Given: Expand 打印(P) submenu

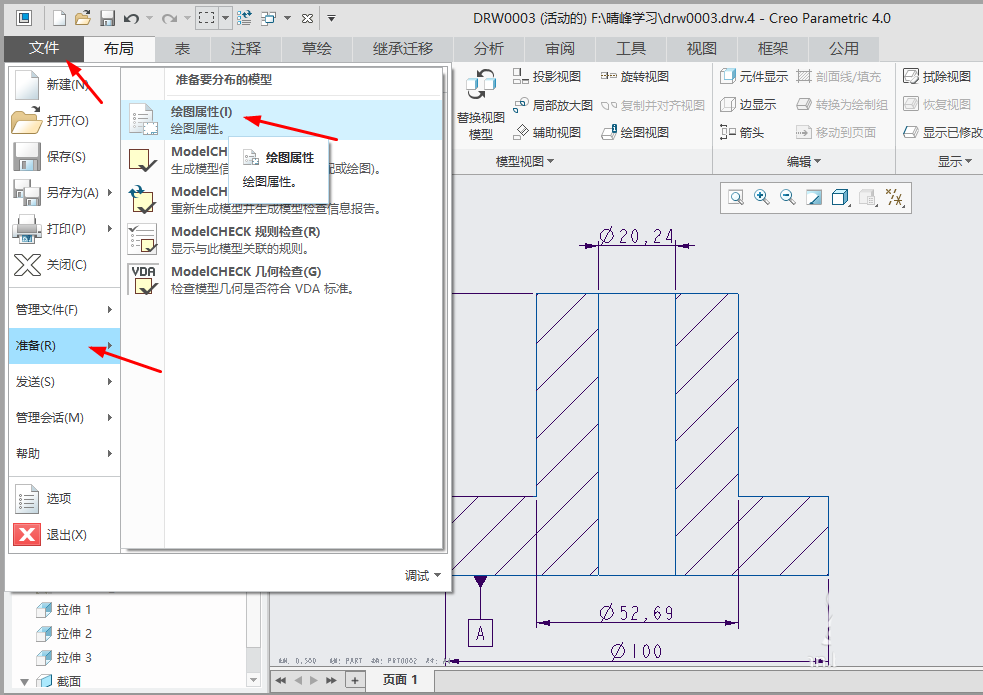Looking at the screenshot, I should 63,229.
